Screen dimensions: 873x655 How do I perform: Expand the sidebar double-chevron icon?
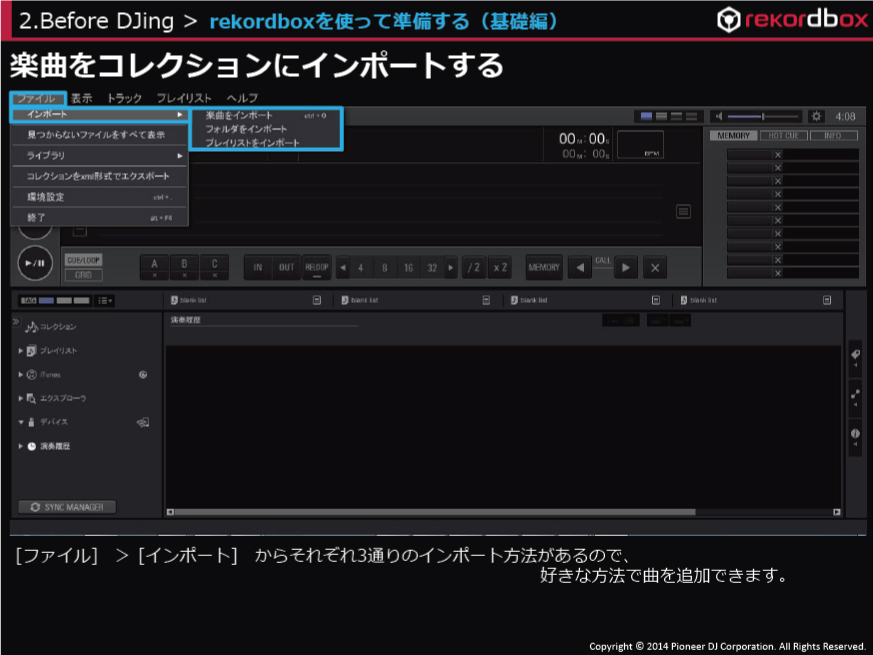16,321
